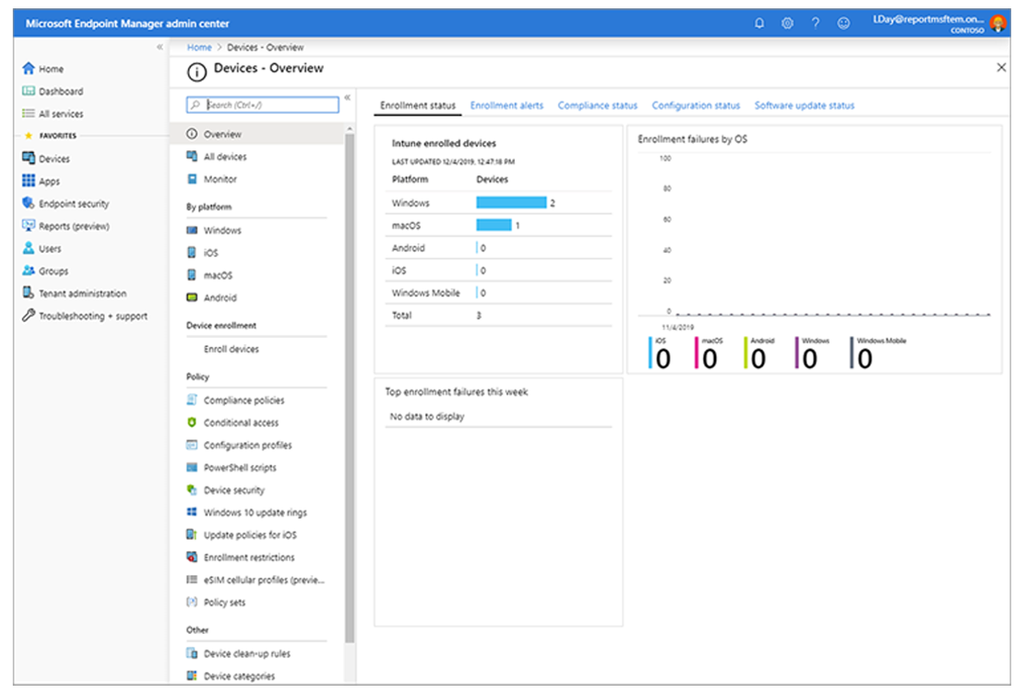Screen dimensions: 1024x694
Task: Open eSIM cellular profiles (preview)
Action: click(264, 580)
